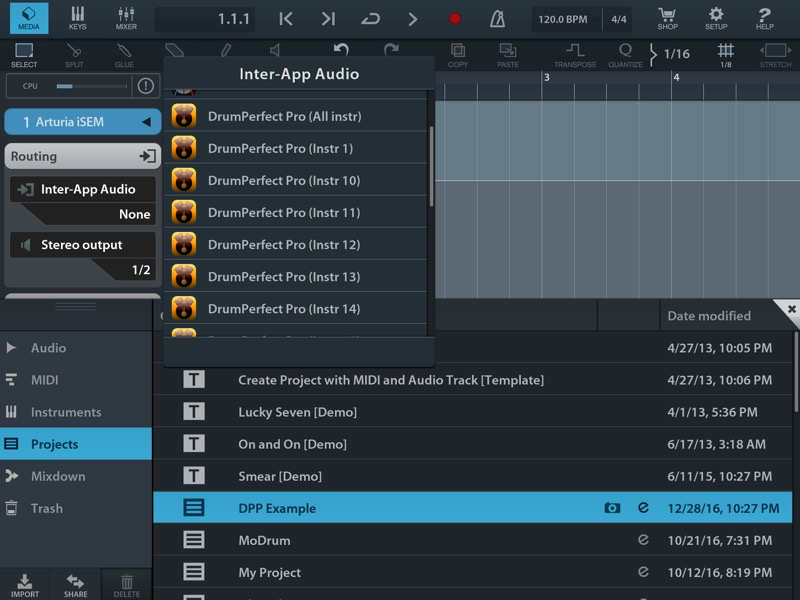Open the Trash category
The height and width of the screenshot is (600, 800).
(x=76, y=509)
